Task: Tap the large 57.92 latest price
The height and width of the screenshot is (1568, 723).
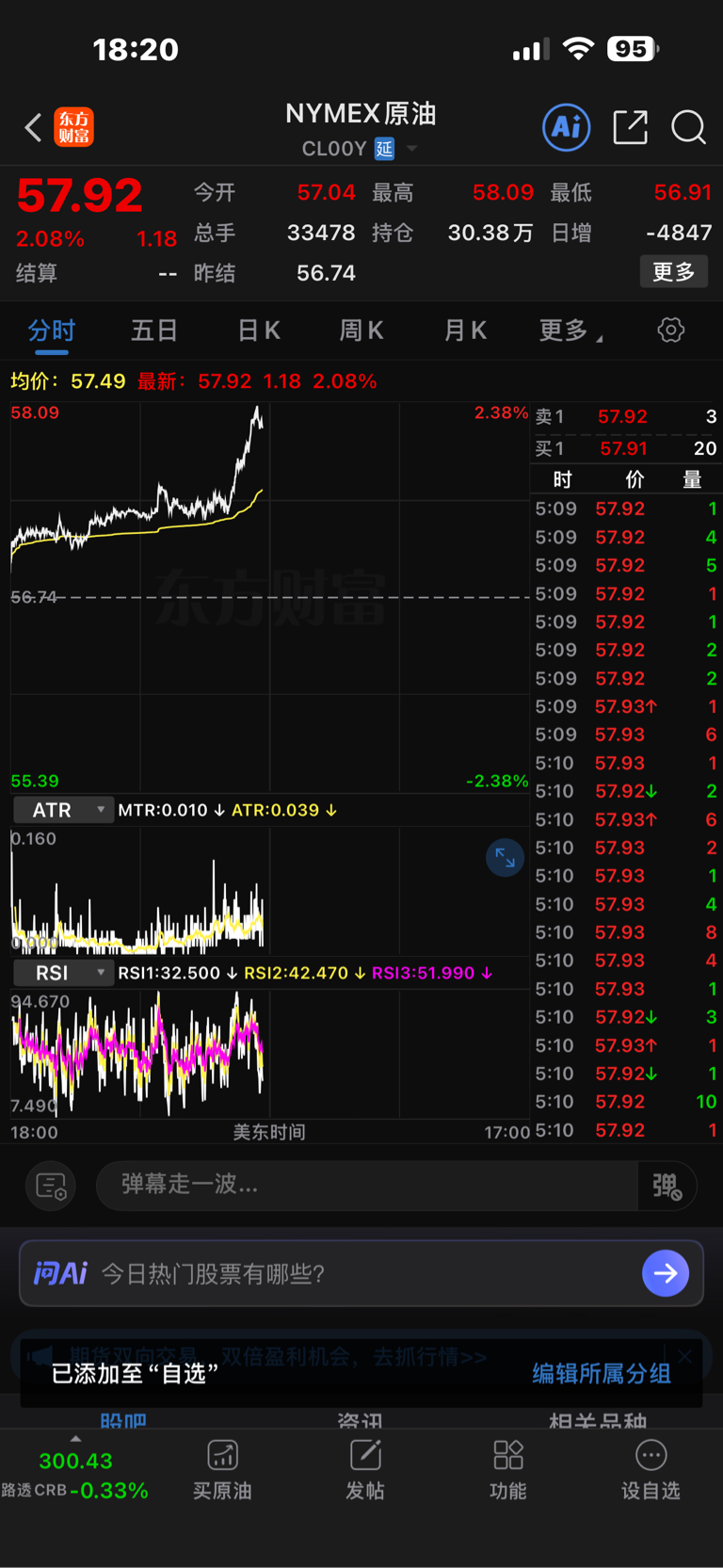Action: pyautogui.click(x=79, y=196)
